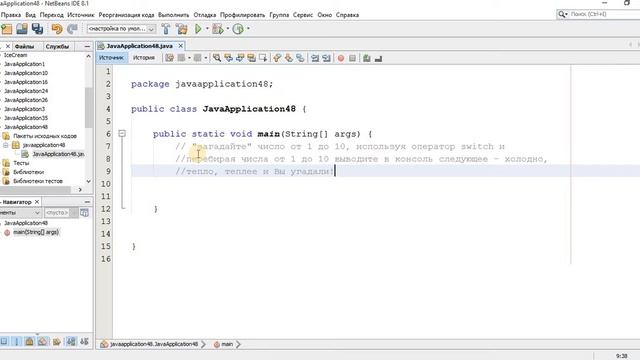
Task: Switch to the Службы tab
Action: [57, 47]
